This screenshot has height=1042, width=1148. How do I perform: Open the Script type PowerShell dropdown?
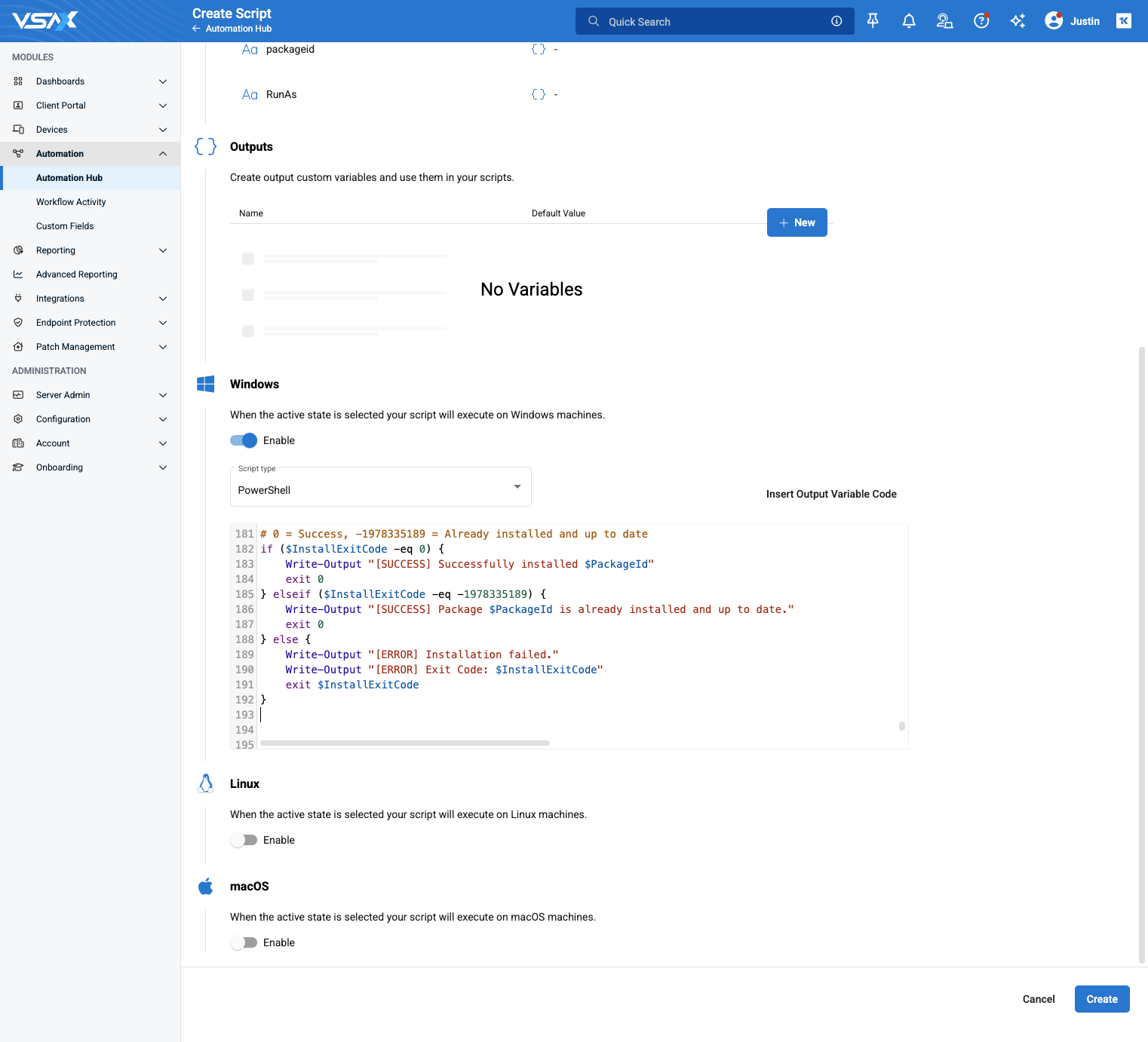coord(380,487)
